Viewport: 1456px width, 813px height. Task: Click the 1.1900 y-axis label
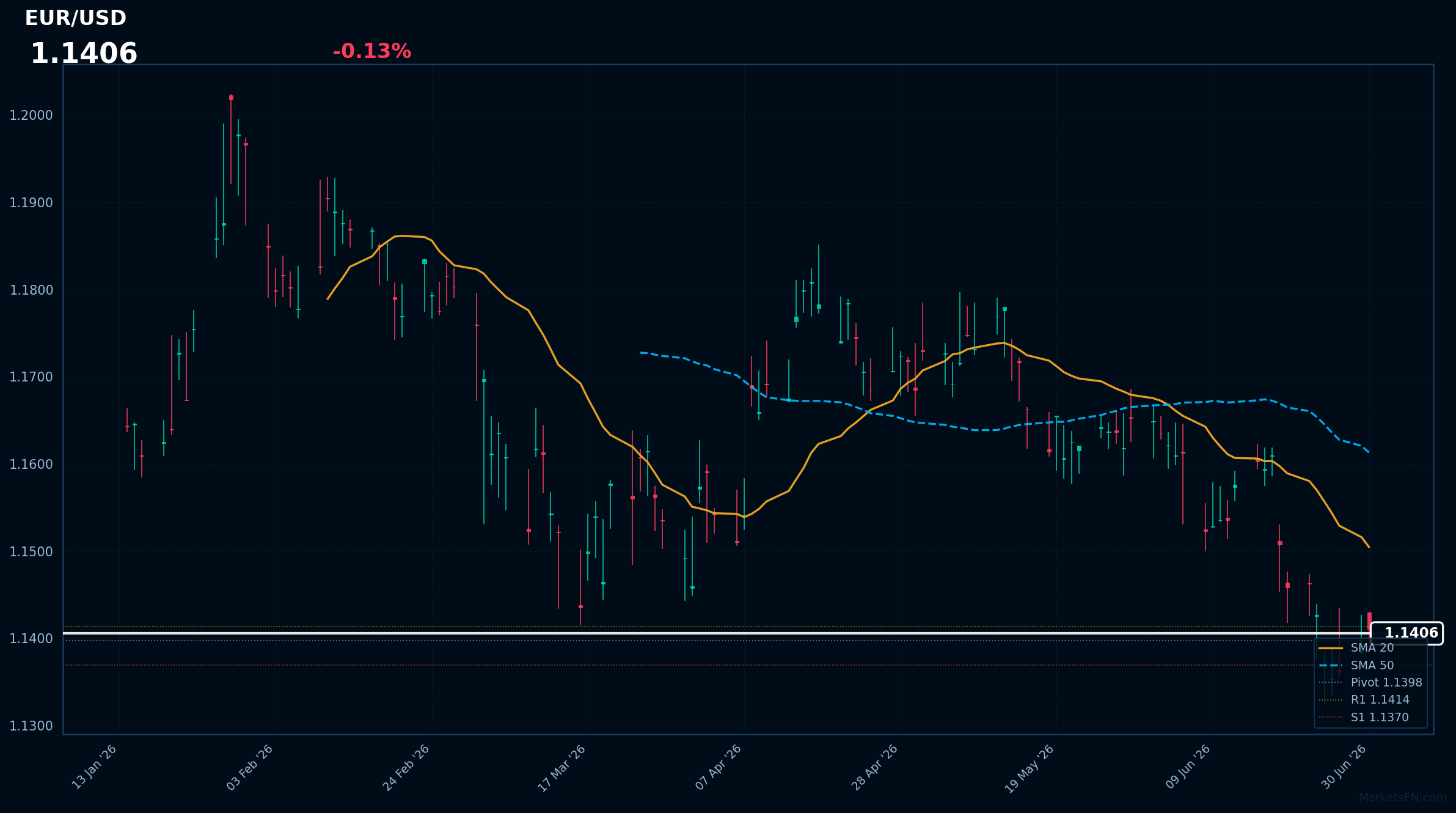[31, 203]
